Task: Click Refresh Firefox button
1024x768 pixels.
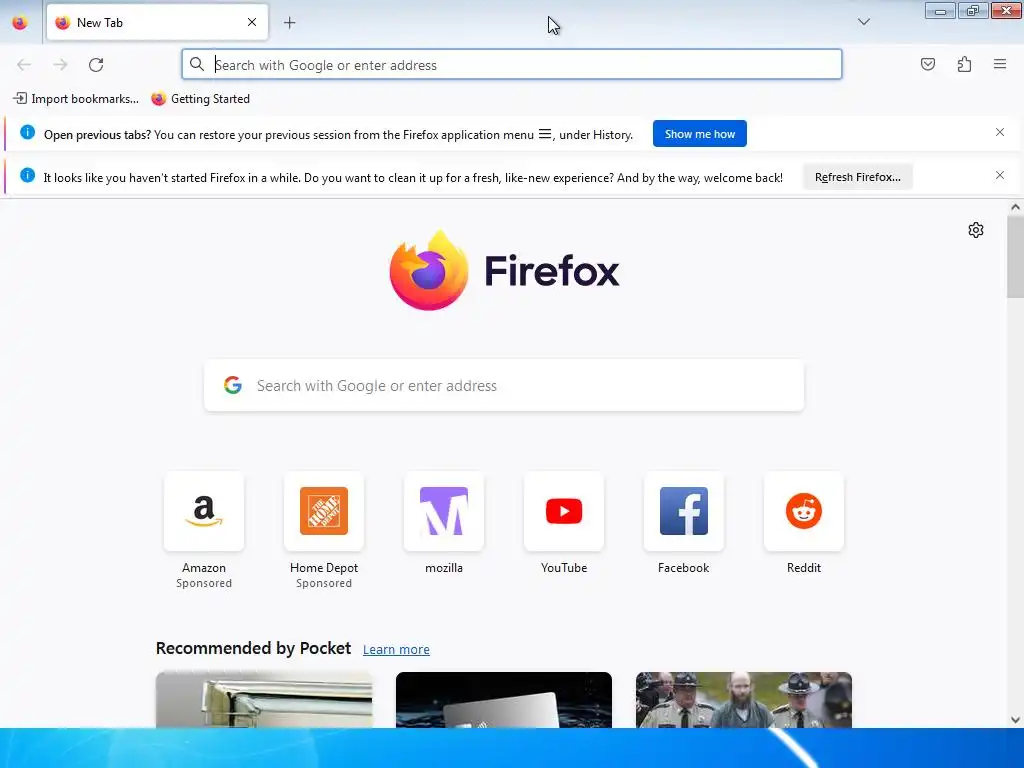Action: tap(857, 177)
